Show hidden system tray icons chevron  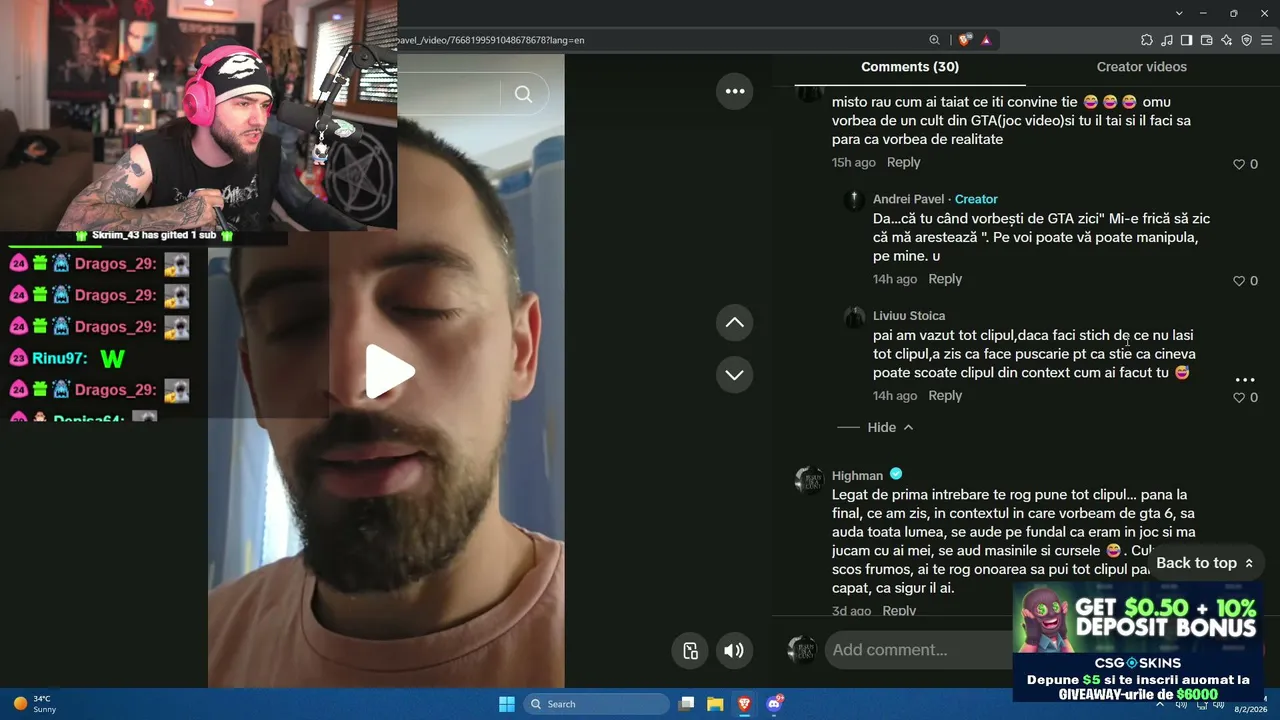1160,704
